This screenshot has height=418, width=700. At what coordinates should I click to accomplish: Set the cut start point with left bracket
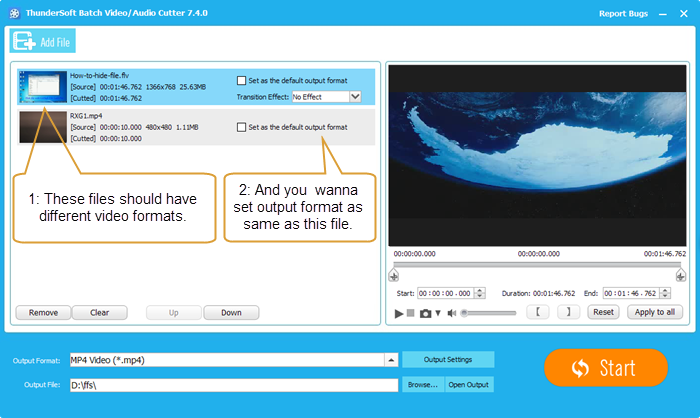pos(539,312)
